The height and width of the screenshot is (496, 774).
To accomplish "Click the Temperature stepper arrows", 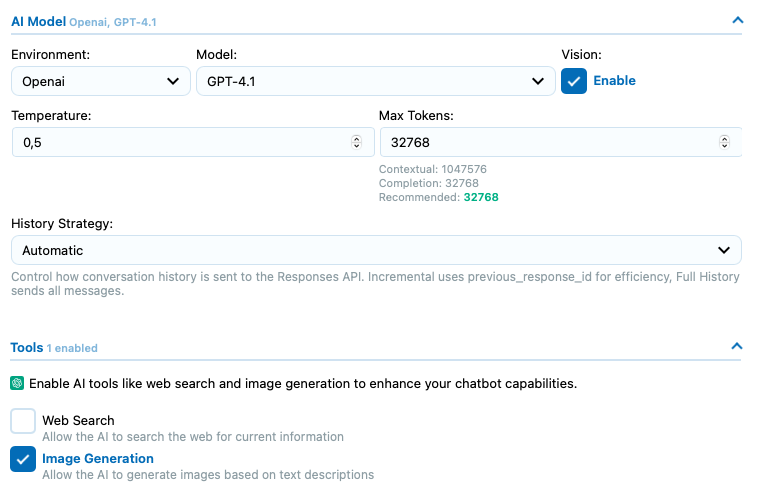I will [x=356, y=142].
